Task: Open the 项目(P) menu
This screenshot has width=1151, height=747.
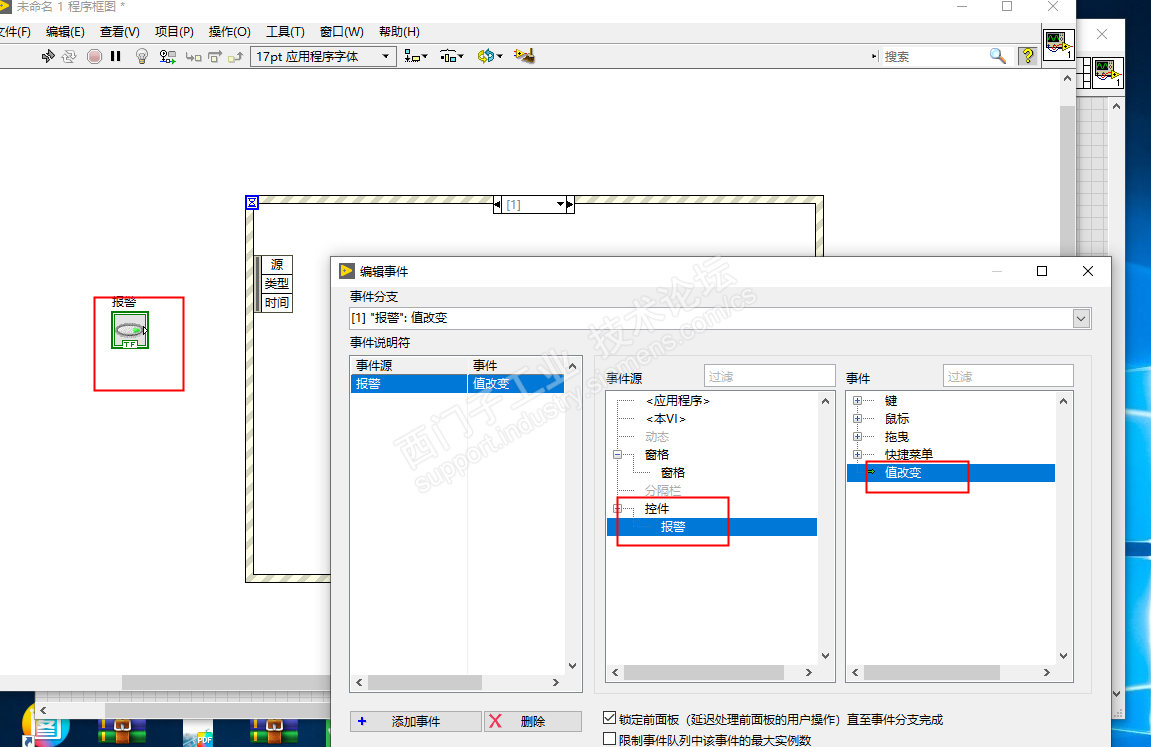Action: click(x=174, y=32)
